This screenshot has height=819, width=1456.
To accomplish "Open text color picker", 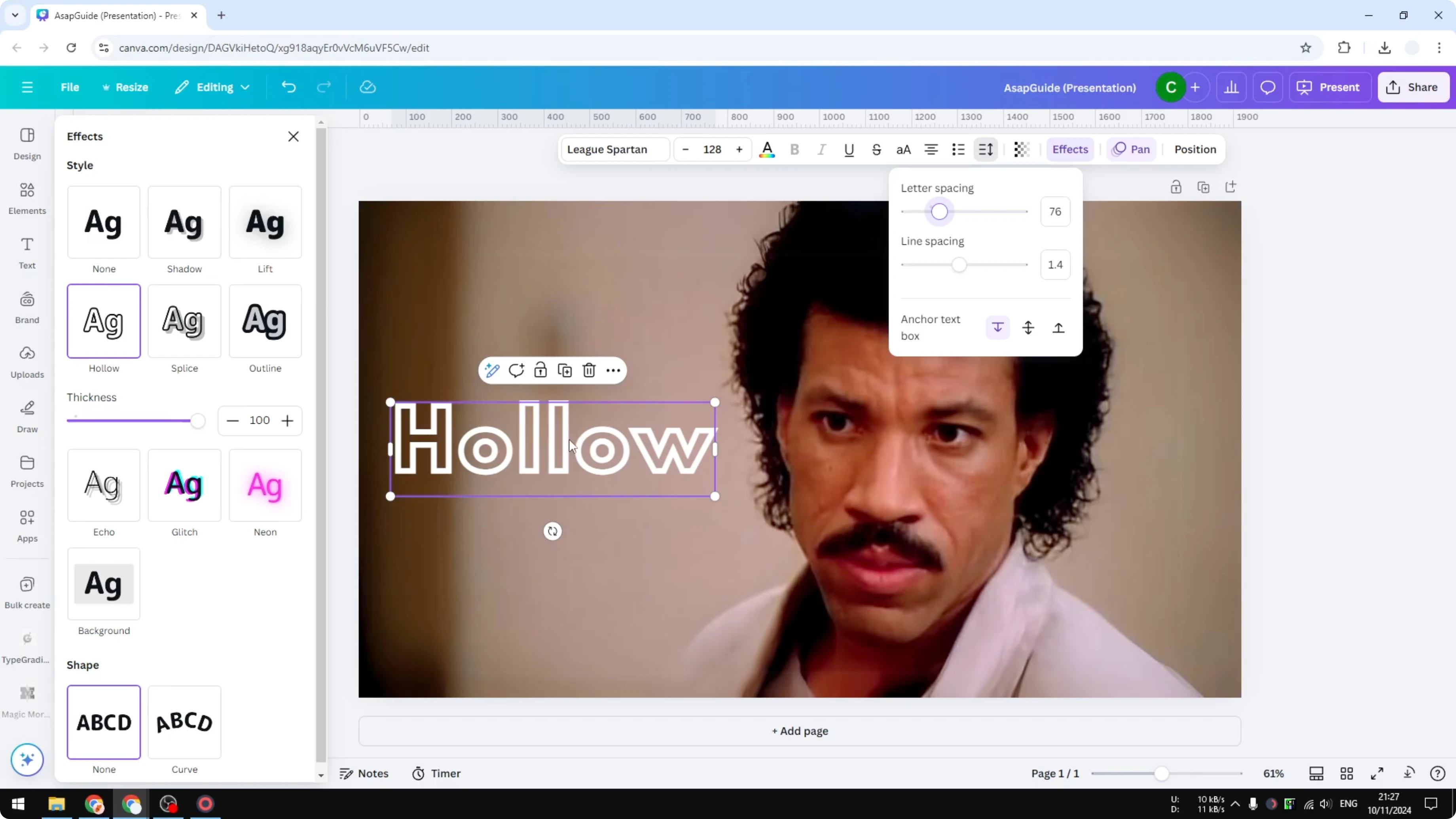I will coord(767,149).
